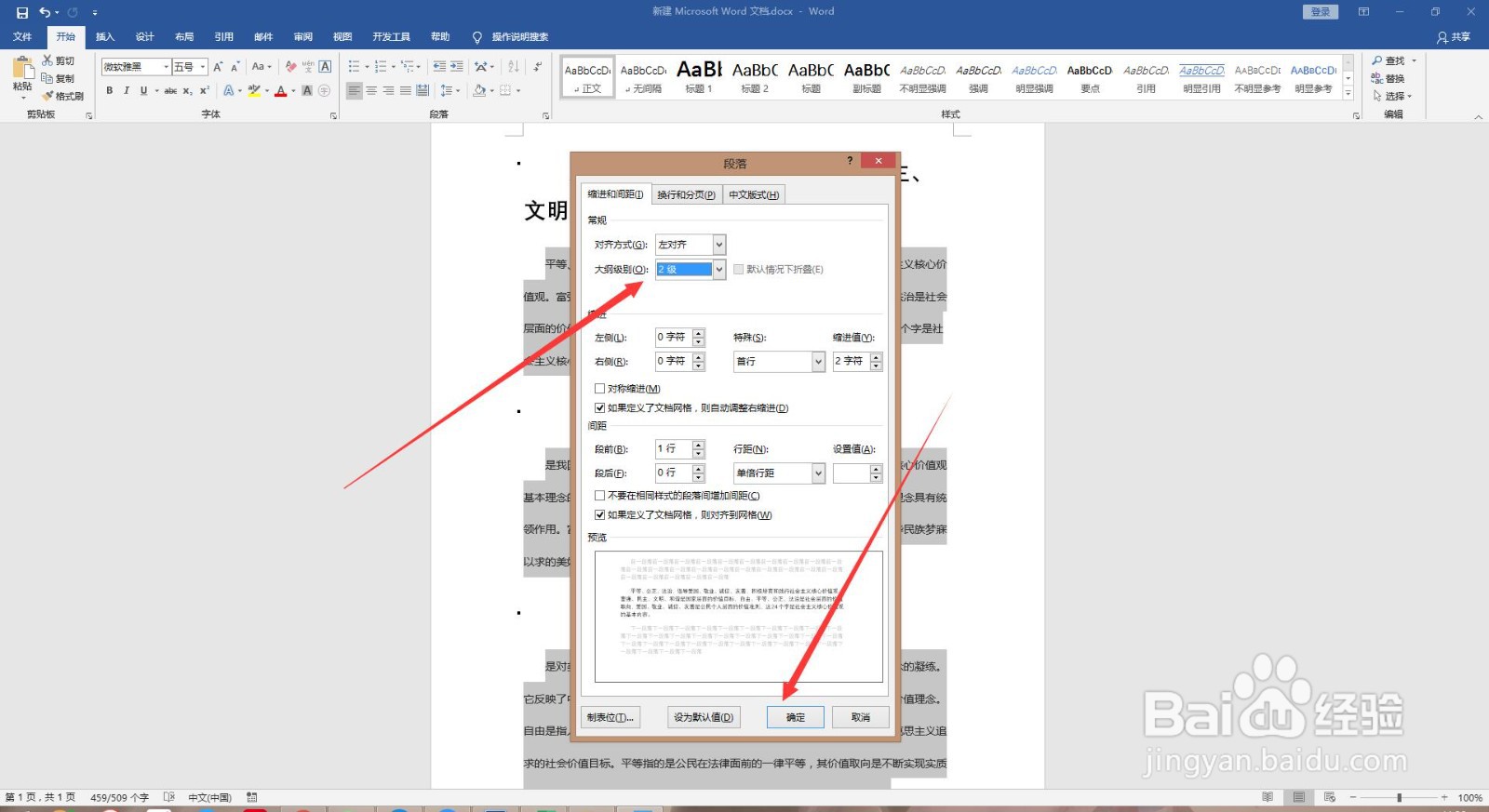Open the paragraph group dialog launcher

[x=545, y=115]
